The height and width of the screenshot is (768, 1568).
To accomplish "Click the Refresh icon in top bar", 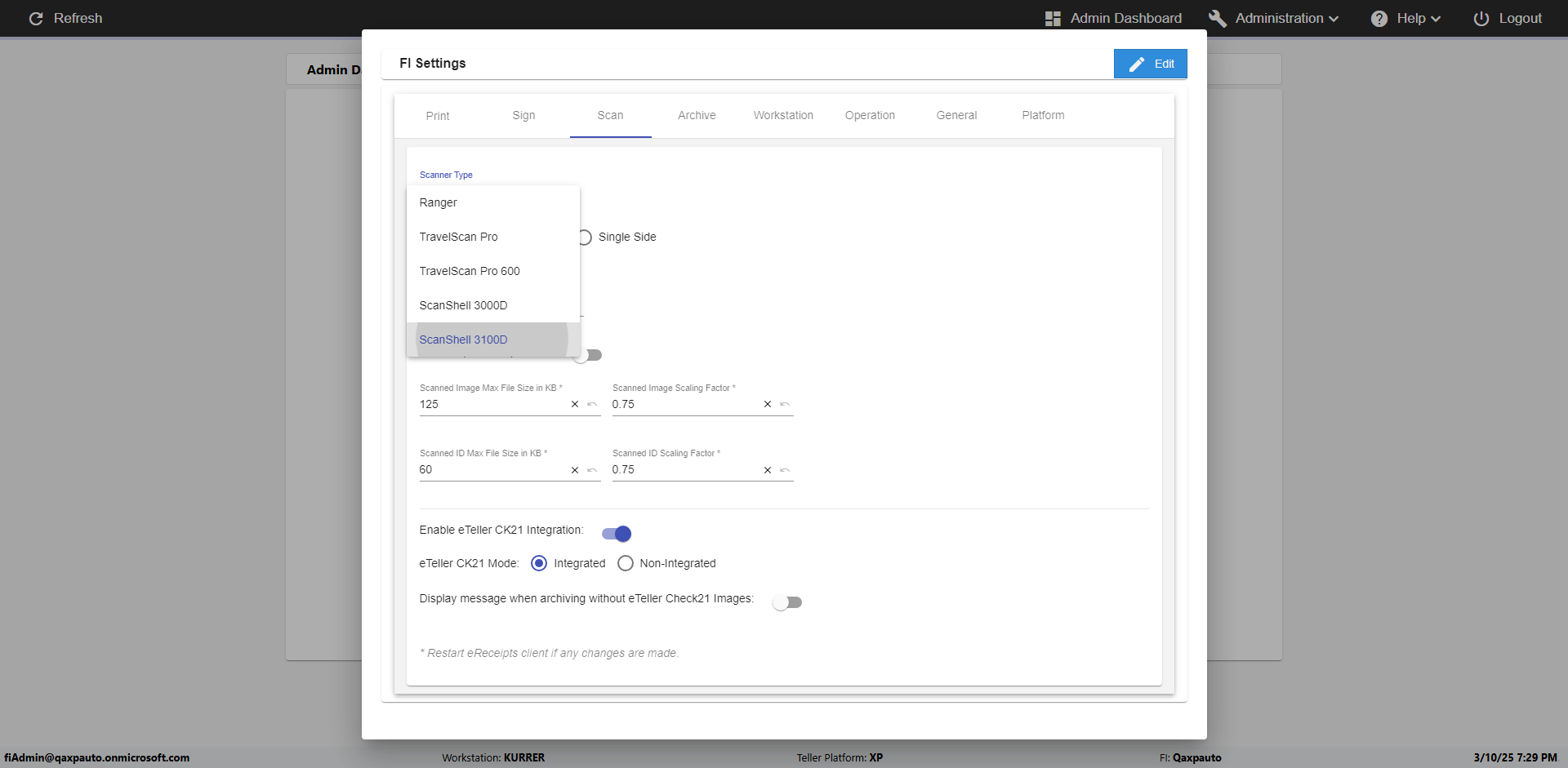I will [x=36, y=18].
